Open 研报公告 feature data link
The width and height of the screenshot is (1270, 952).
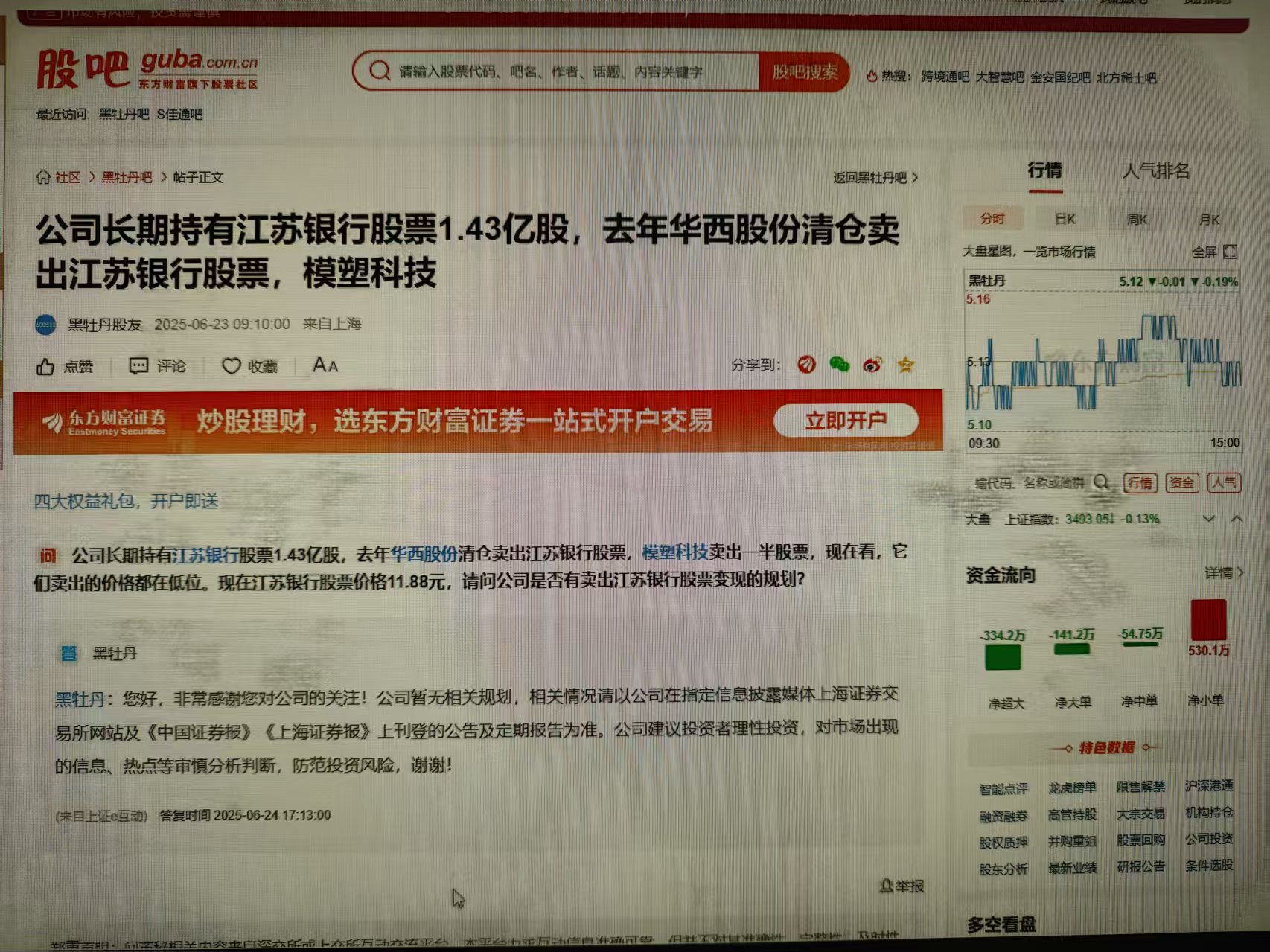1140,866
